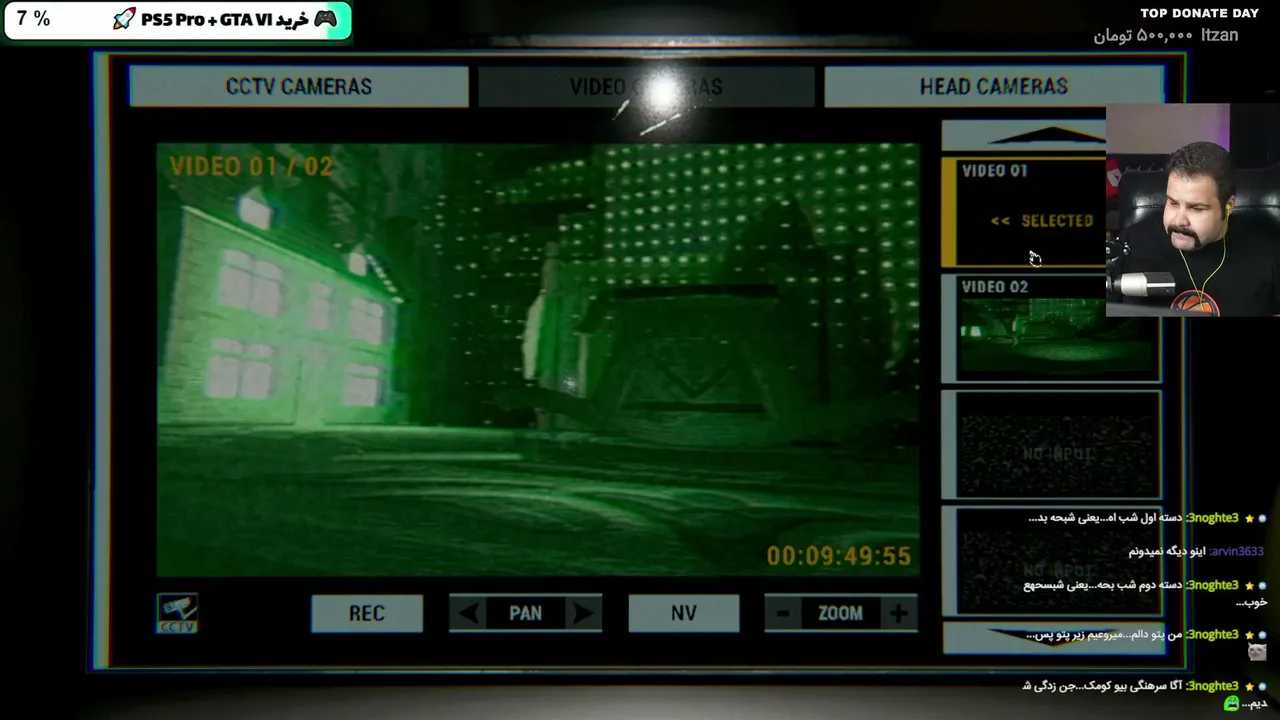Click the "VIDEO 01 / 02" label
1280x720 pixels.
(x=251, y=166)
